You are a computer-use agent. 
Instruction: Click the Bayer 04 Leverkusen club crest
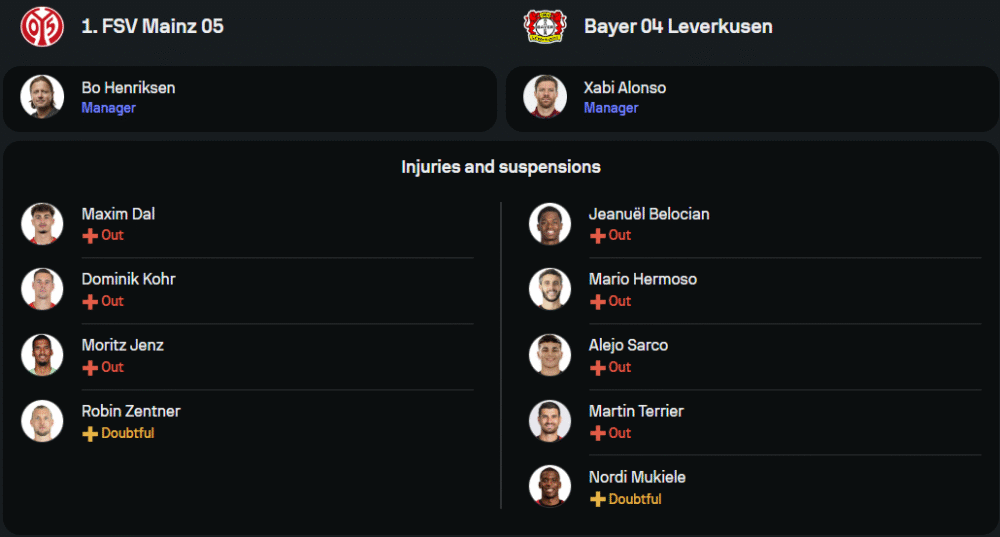[545, 26]
